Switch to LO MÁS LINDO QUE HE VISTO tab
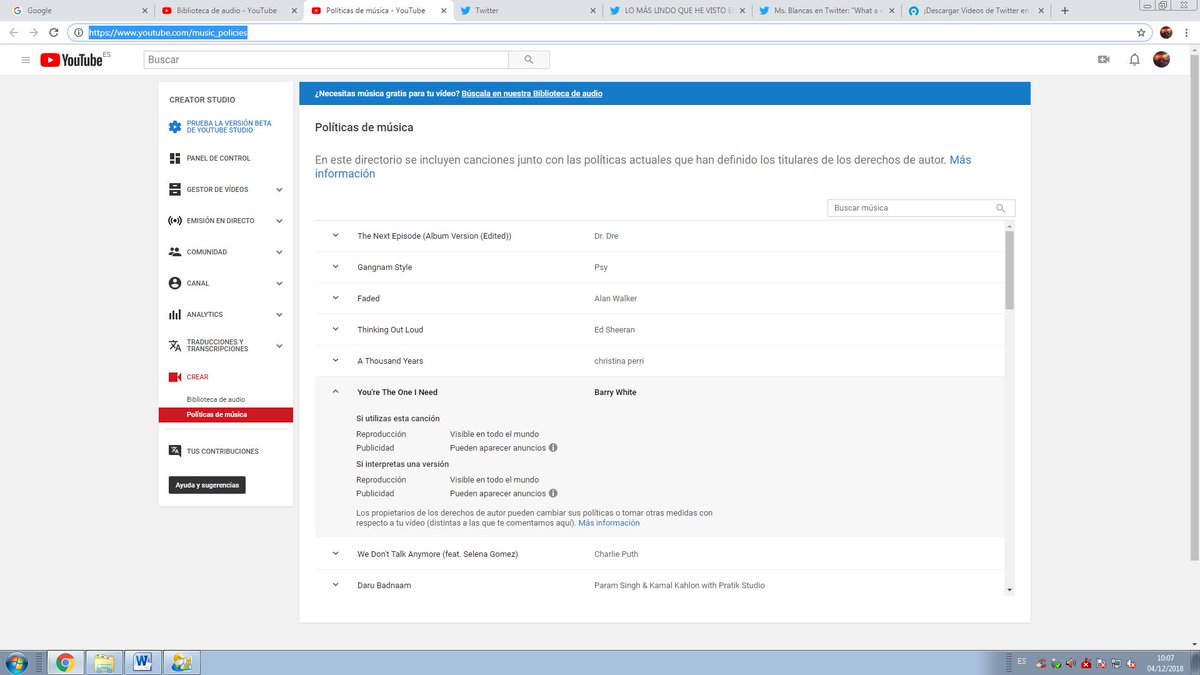 pos(676,11)
